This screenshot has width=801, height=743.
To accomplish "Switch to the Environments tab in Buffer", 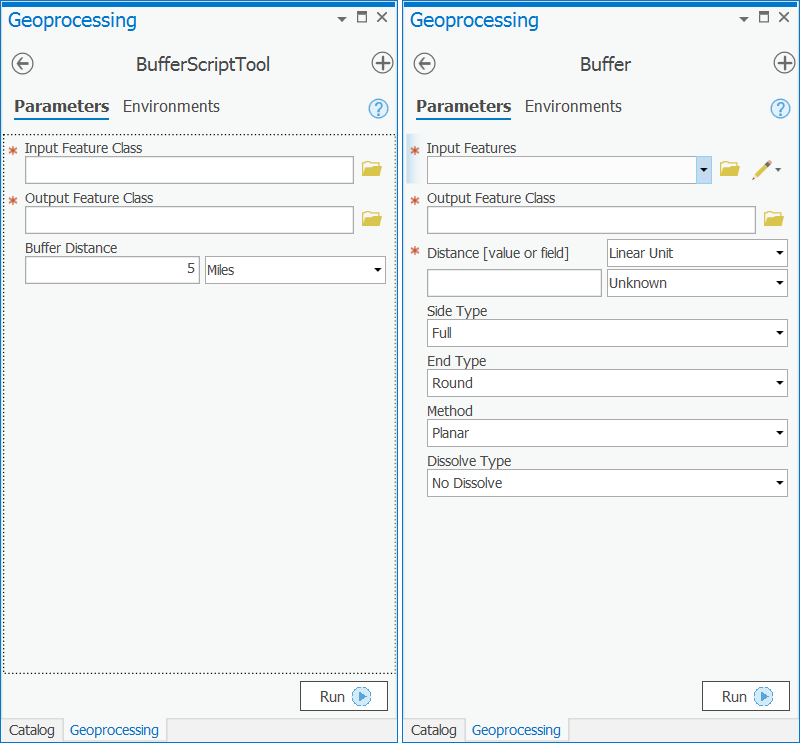I will click(573, 107).
